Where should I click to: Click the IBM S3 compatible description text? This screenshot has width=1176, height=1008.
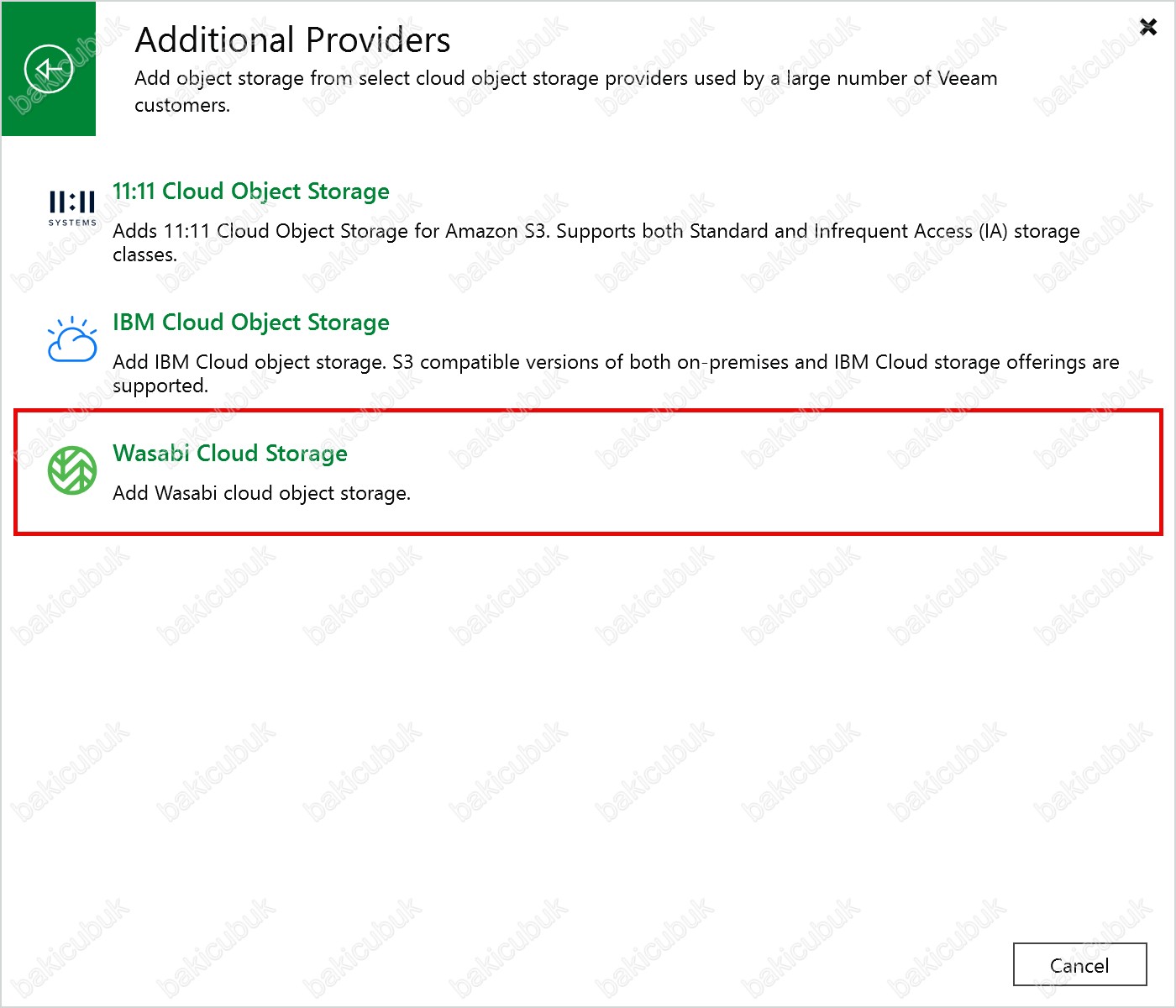tap(615, 362)
